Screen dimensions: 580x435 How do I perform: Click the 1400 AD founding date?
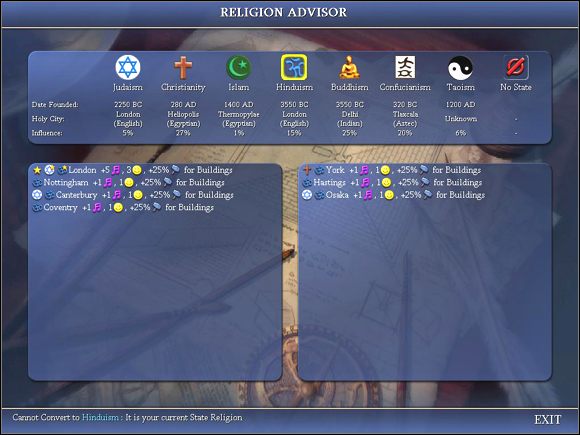(239, 105)
